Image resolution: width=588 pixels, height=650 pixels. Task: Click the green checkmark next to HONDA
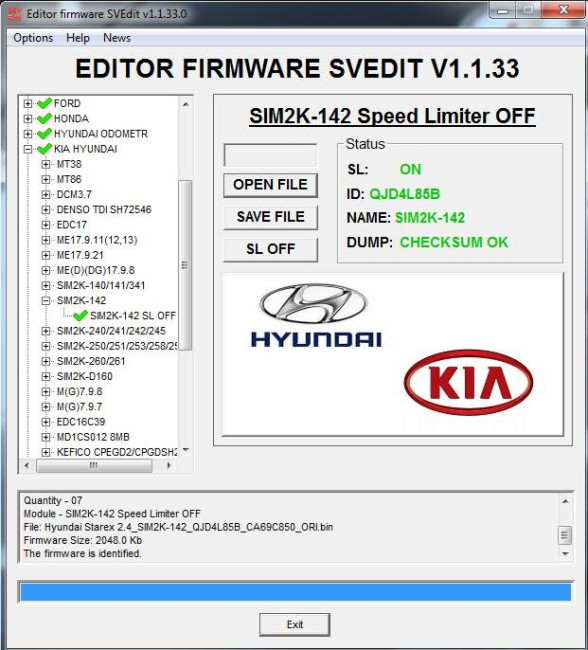pyautogui.click(x=44, y=119)
